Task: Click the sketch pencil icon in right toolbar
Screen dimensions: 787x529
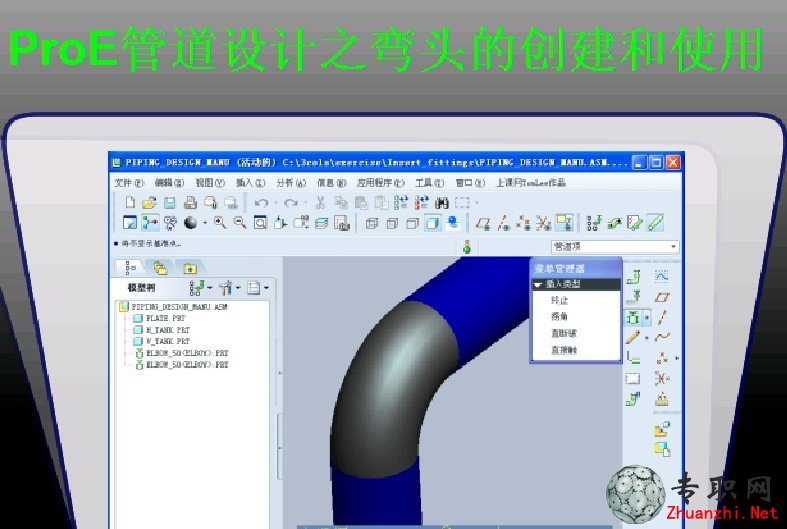Action: 633,337
